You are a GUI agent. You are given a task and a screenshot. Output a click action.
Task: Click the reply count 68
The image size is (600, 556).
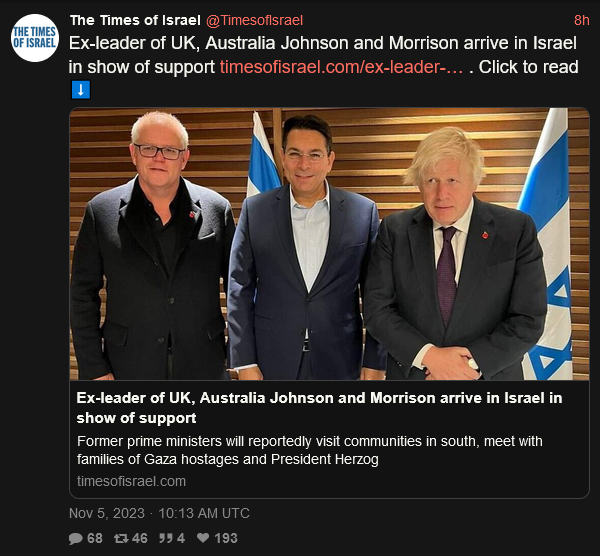(x=95, y=538)
